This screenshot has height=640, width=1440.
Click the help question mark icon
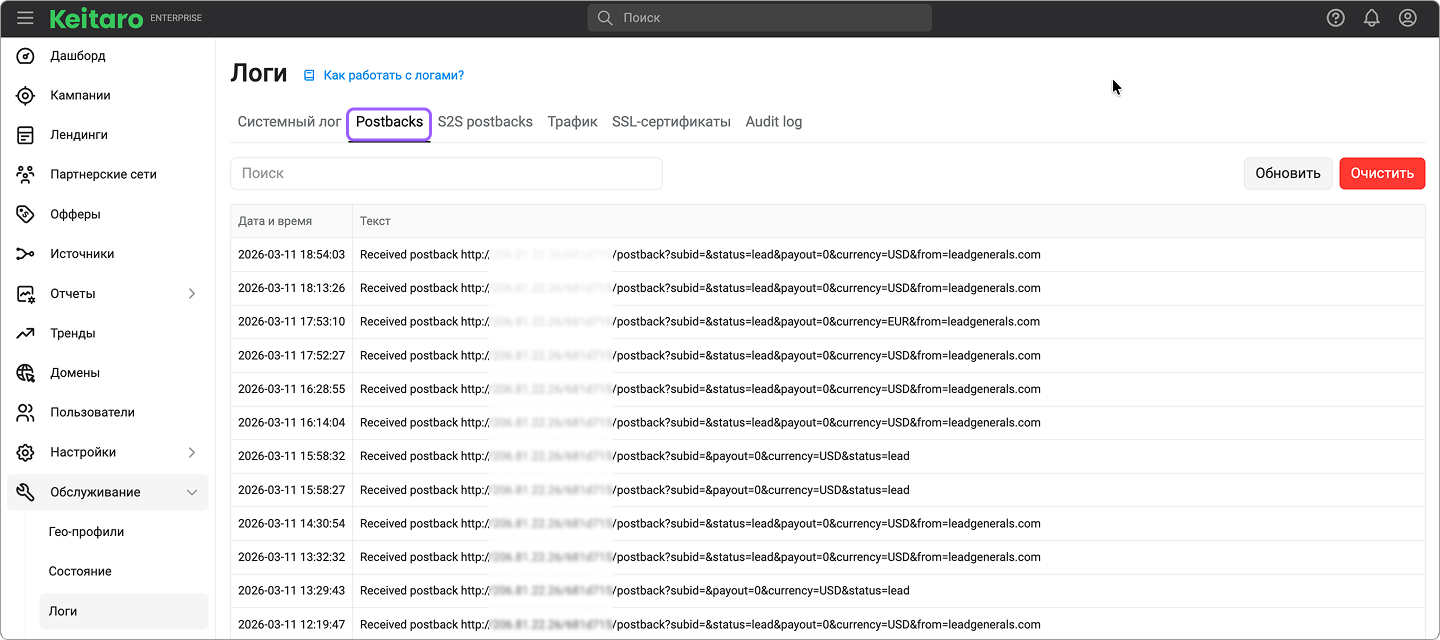1335,18
